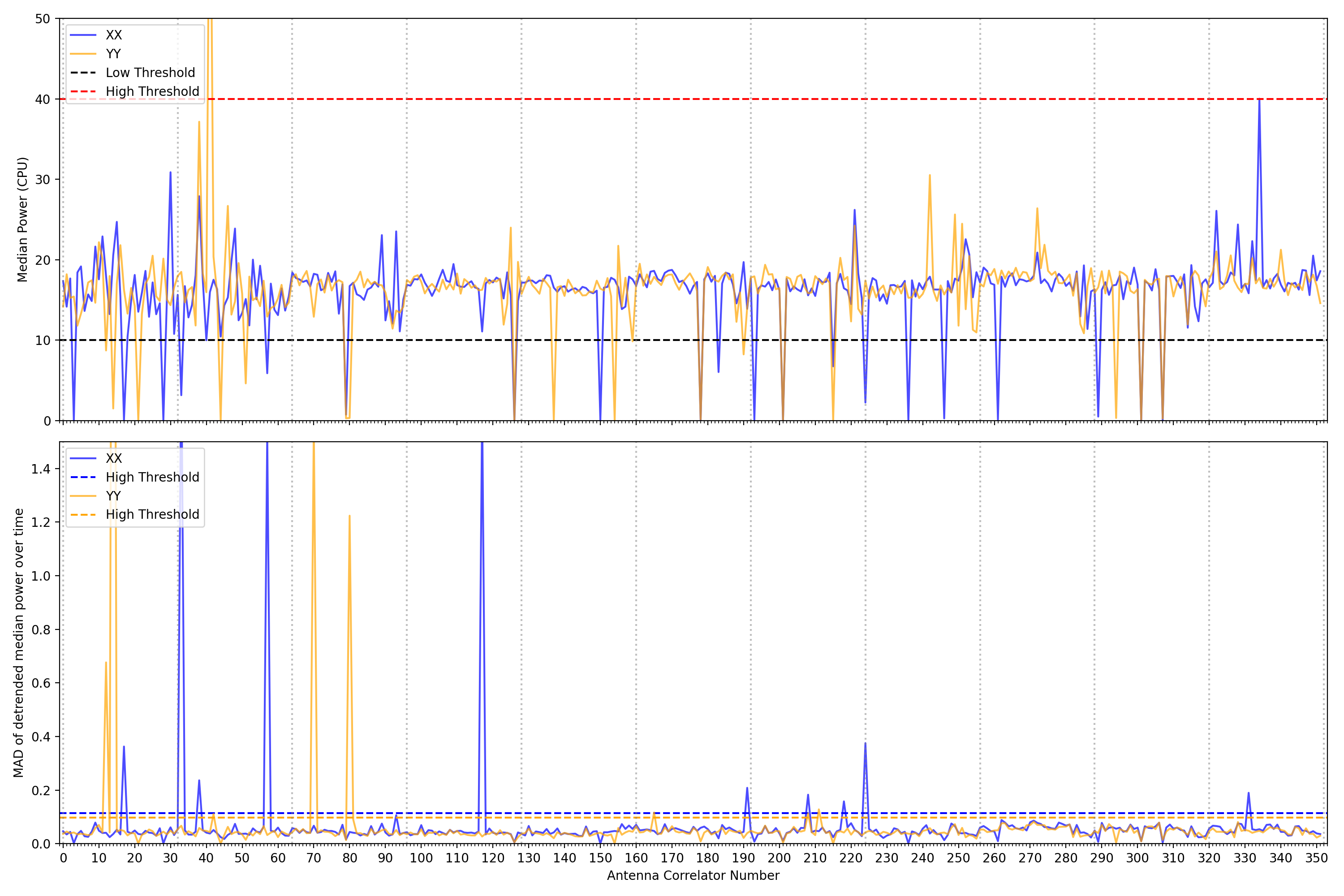The image size is (1344, 896).
Task: Click the y-axis tick label 0.8 in bottom plot
Action: point(41,630)
